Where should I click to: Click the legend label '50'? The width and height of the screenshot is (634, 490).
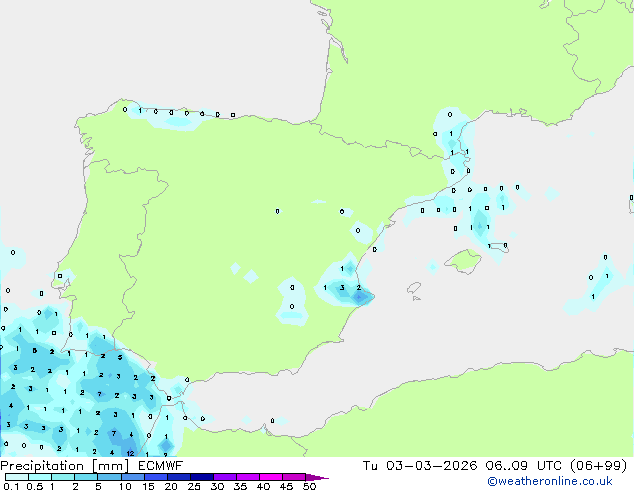click(309, 486)
